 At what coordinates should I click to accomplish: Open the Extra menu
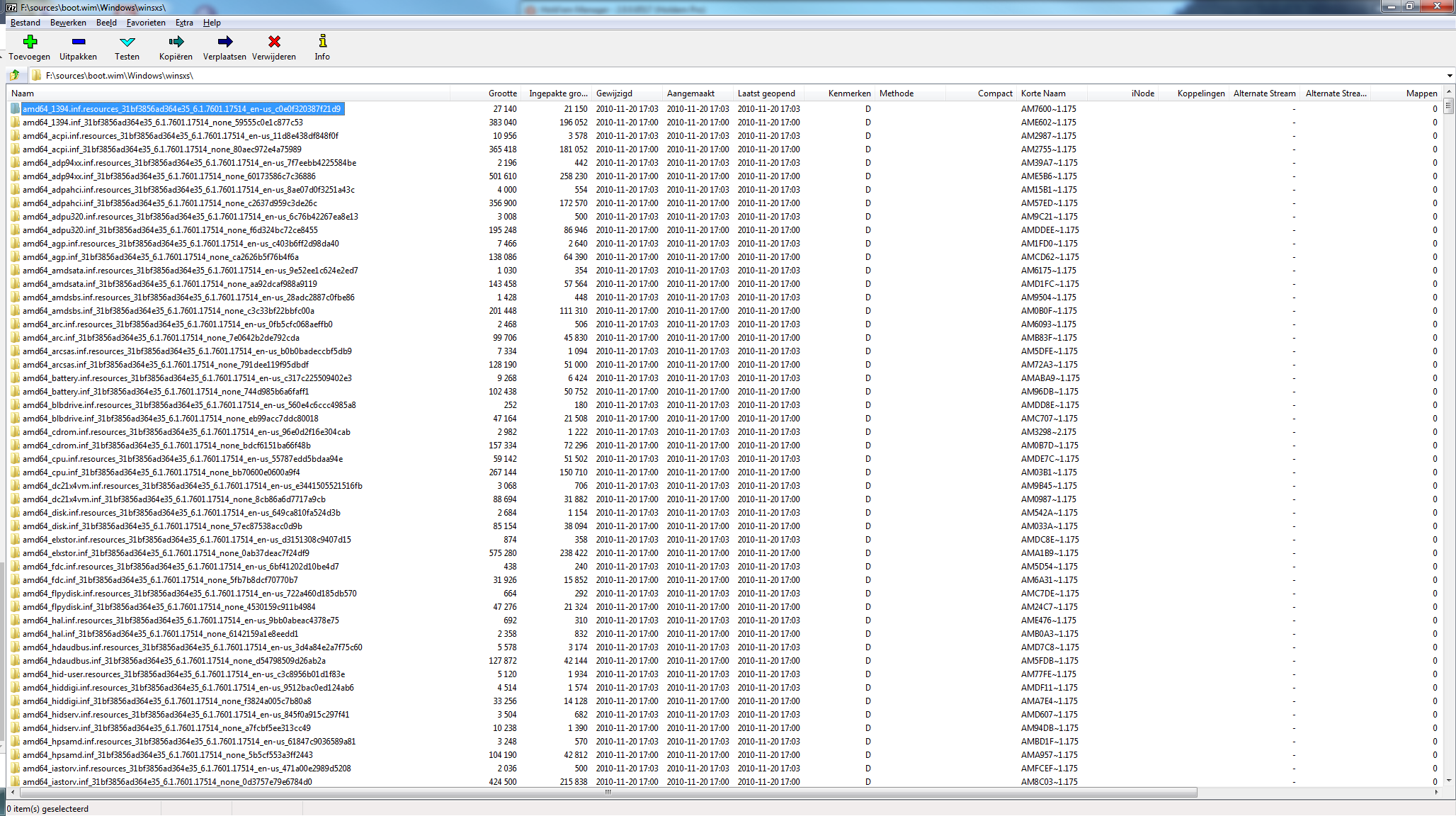(184, 23)
